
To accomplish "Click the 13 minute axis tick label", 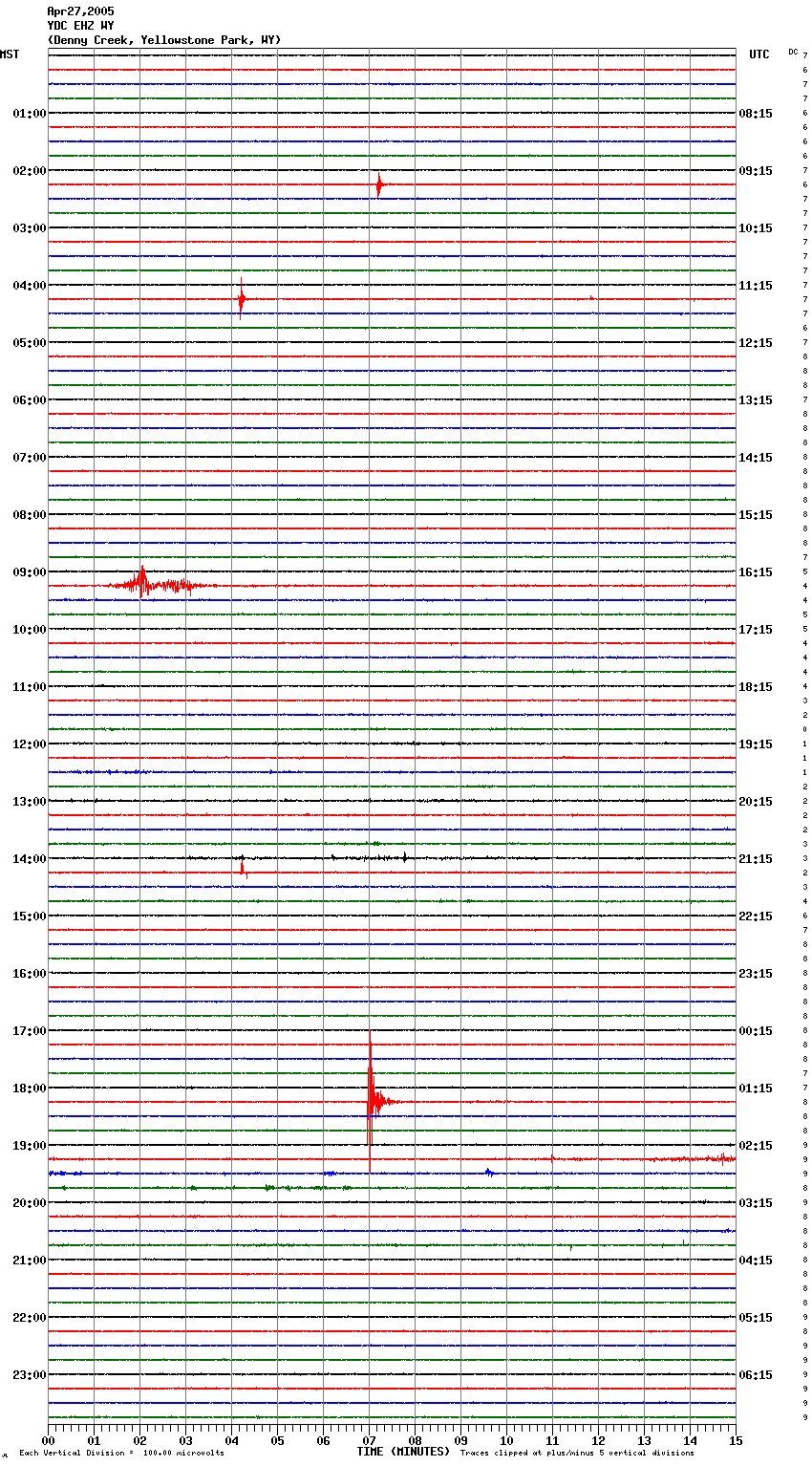I will pyautogui.click(x=644, y=1440).
